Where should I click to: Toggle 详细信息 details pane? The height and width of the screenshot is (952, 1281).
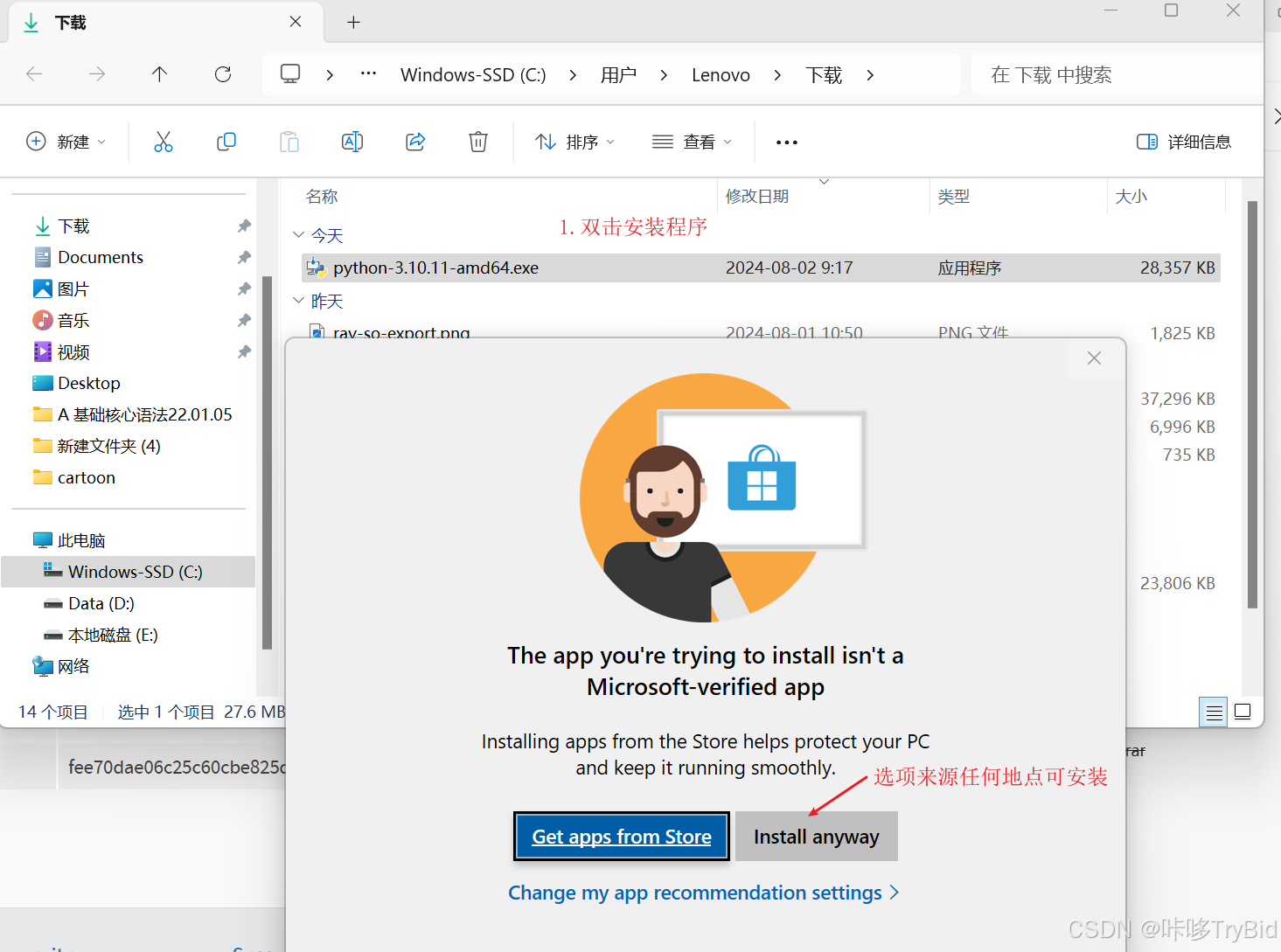point(1184,142)
